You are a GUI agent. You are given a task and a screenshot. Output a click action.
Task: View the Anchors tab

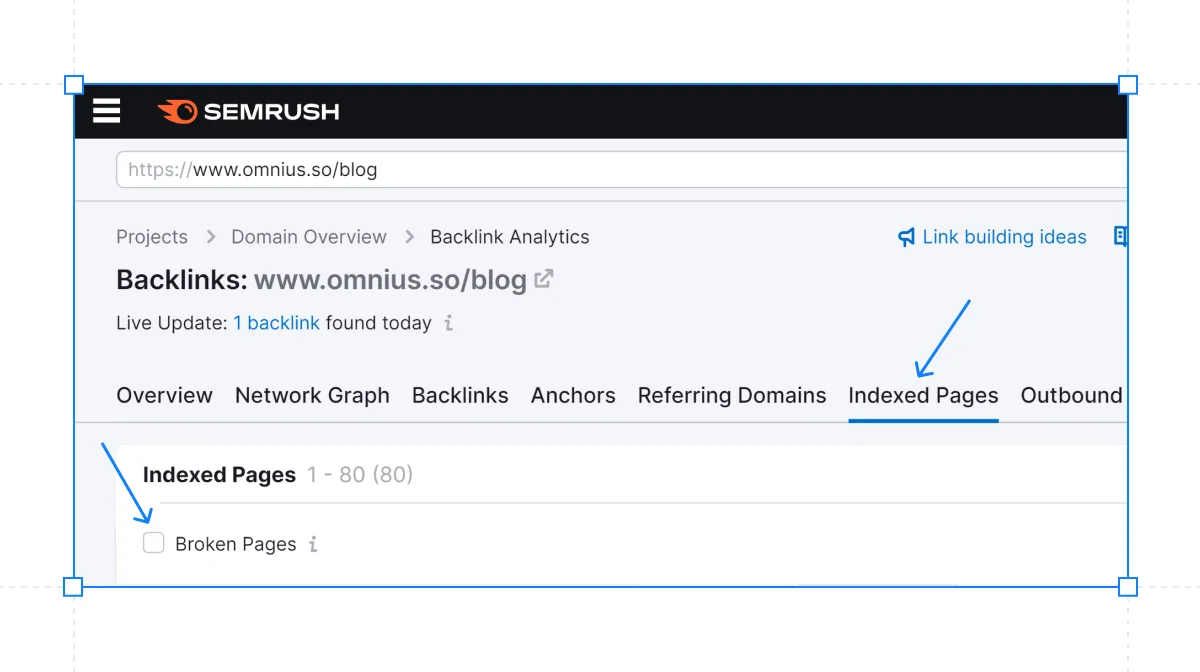[x=573, y=395]
